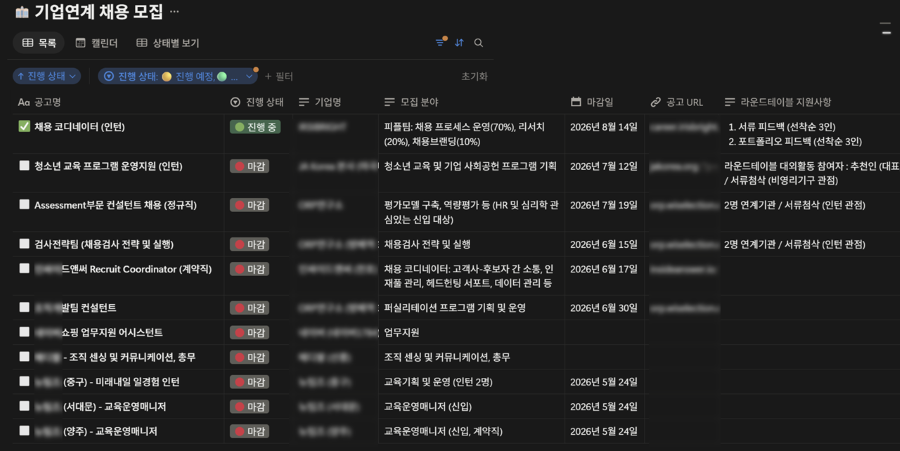Switch to the 목록 view tab
900x451 pixels.
(x=38, y=43)
